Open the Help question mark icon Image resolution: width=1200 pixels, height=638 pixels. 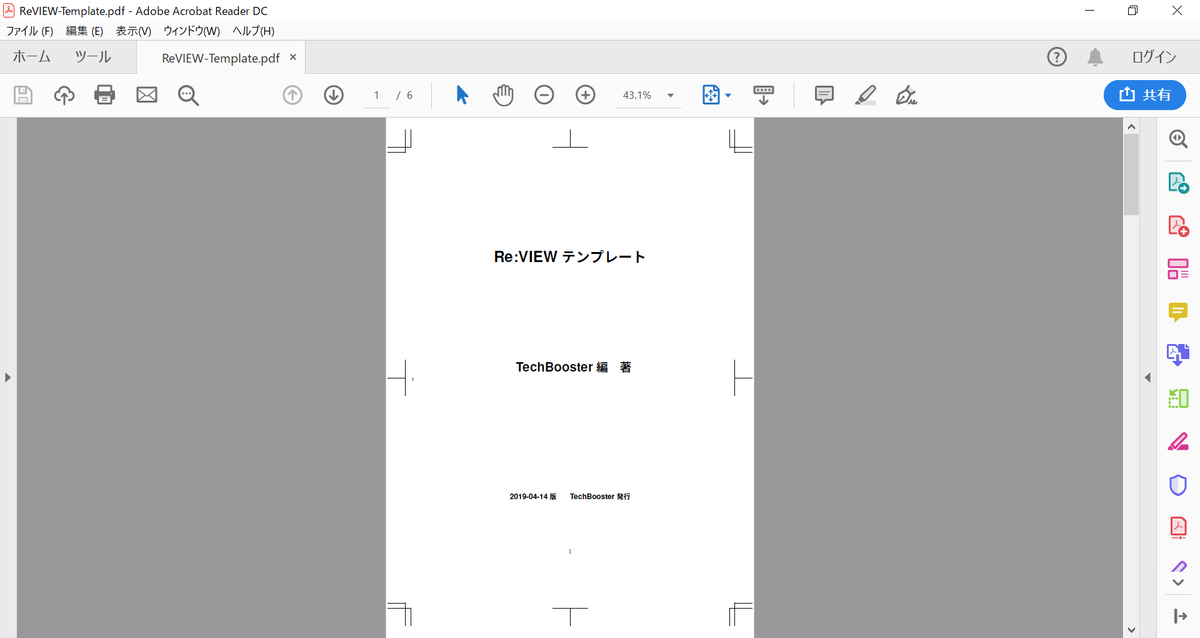point(1057,57)
